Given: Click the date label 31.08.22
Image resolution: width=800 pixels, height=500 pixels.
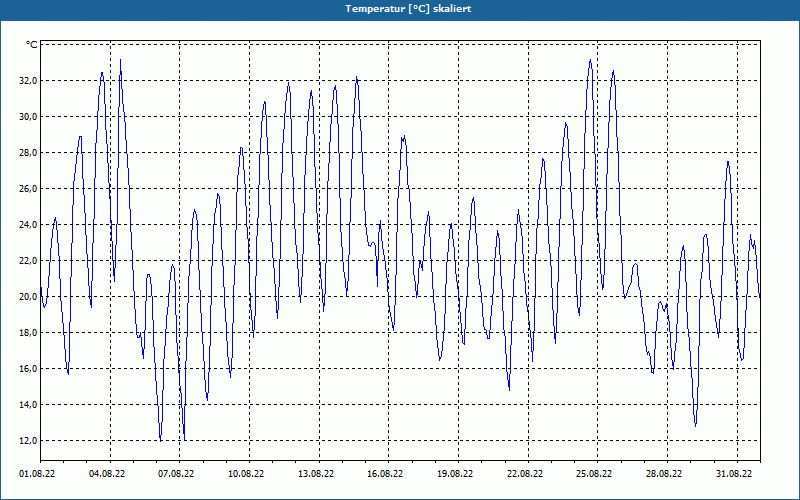Looking at the screenshot, I should point(734,474).
